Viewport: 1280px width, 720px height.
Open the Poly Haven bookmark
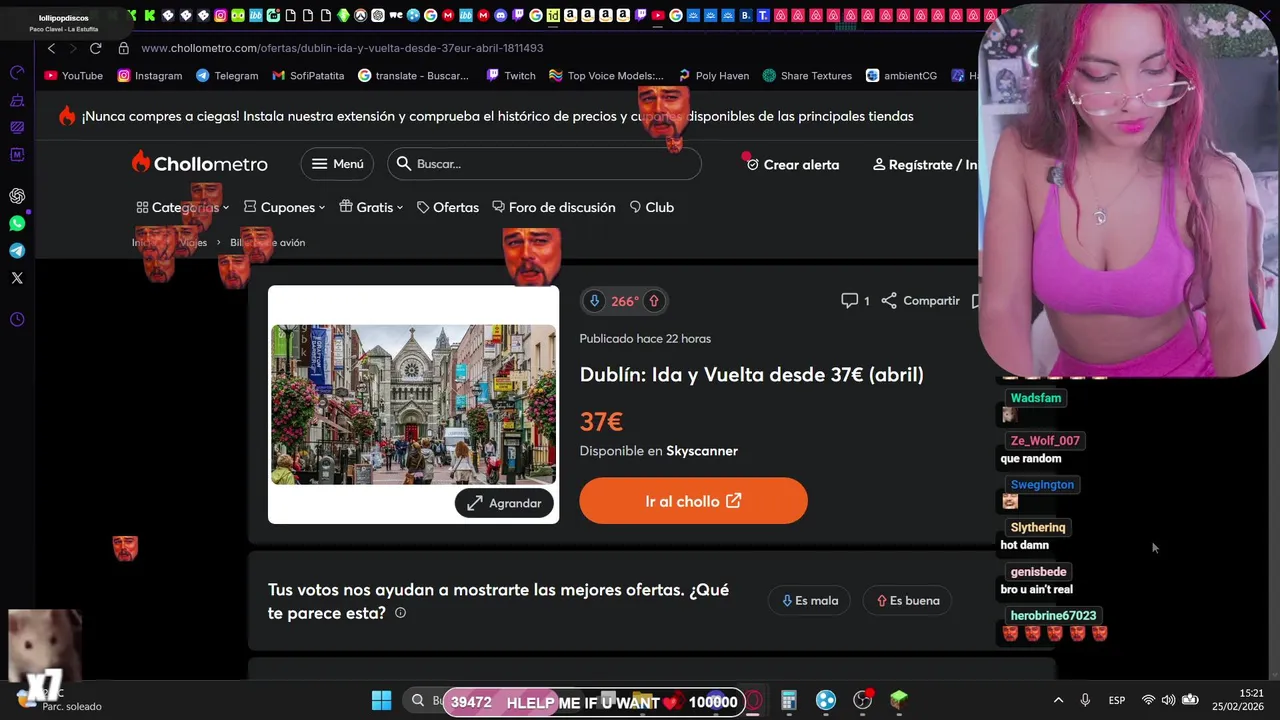(713, 75)
